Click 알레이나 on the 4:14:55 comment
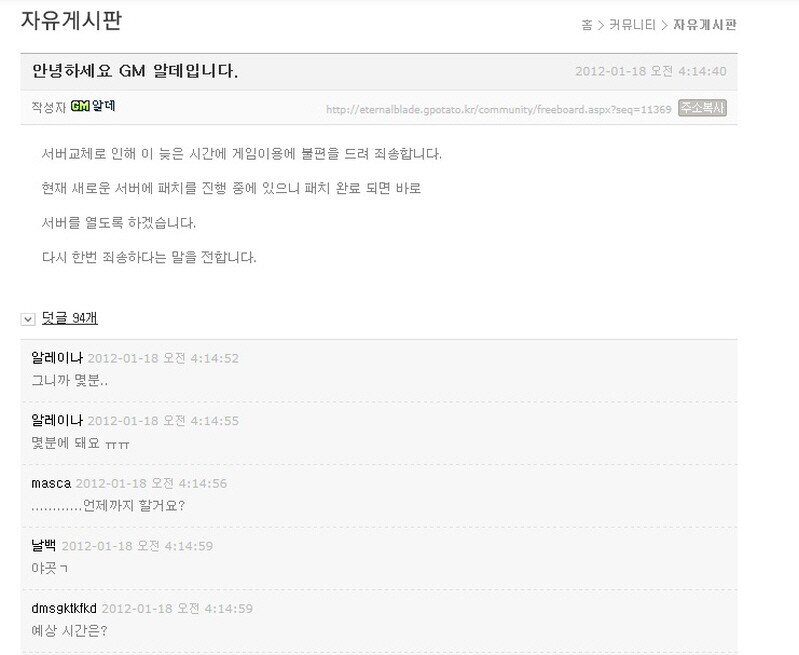This screenshot has width=799, height=655. 57,421
